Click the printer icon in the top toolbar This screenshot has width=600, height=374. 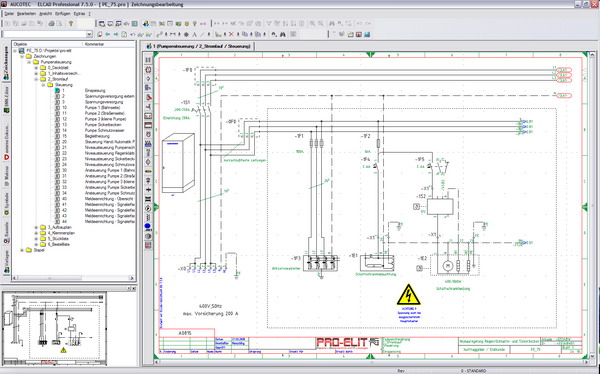coord(51,24)
